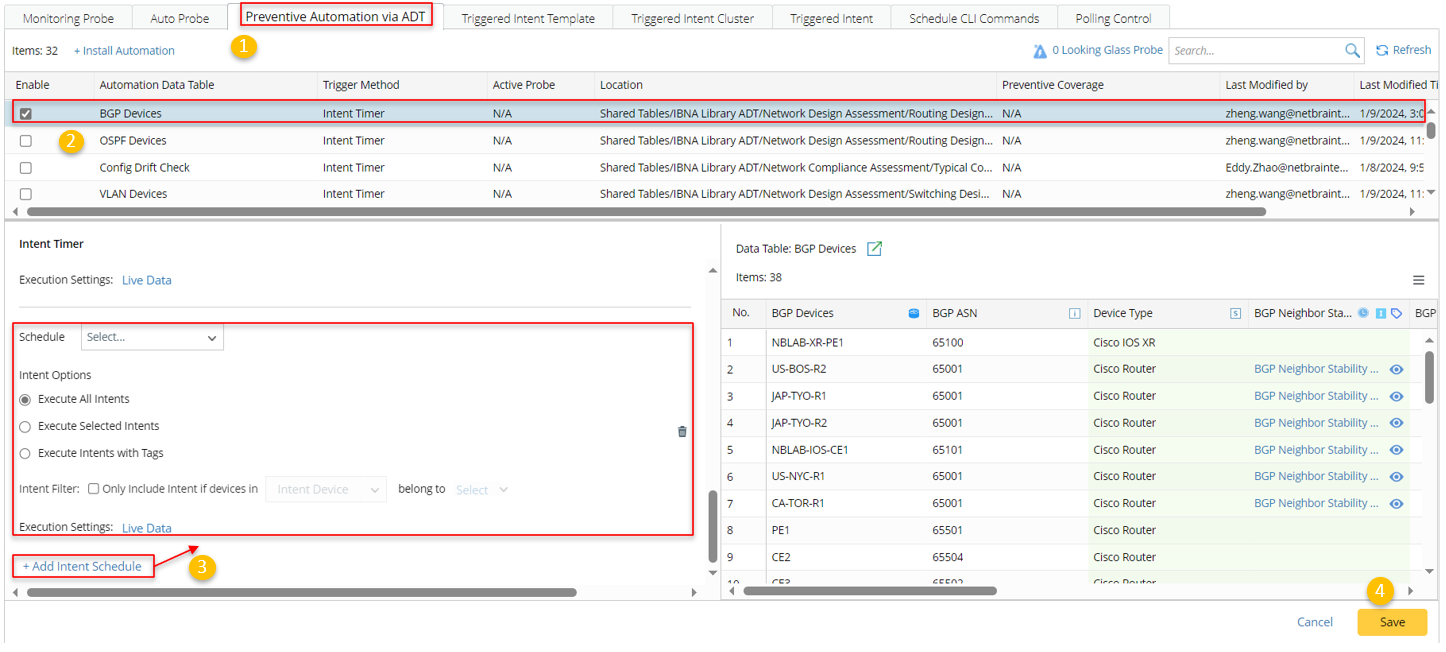Check Only Include Intent if devices in
Viewport: 1446px width, 652px height.
(x=93, y=489)
